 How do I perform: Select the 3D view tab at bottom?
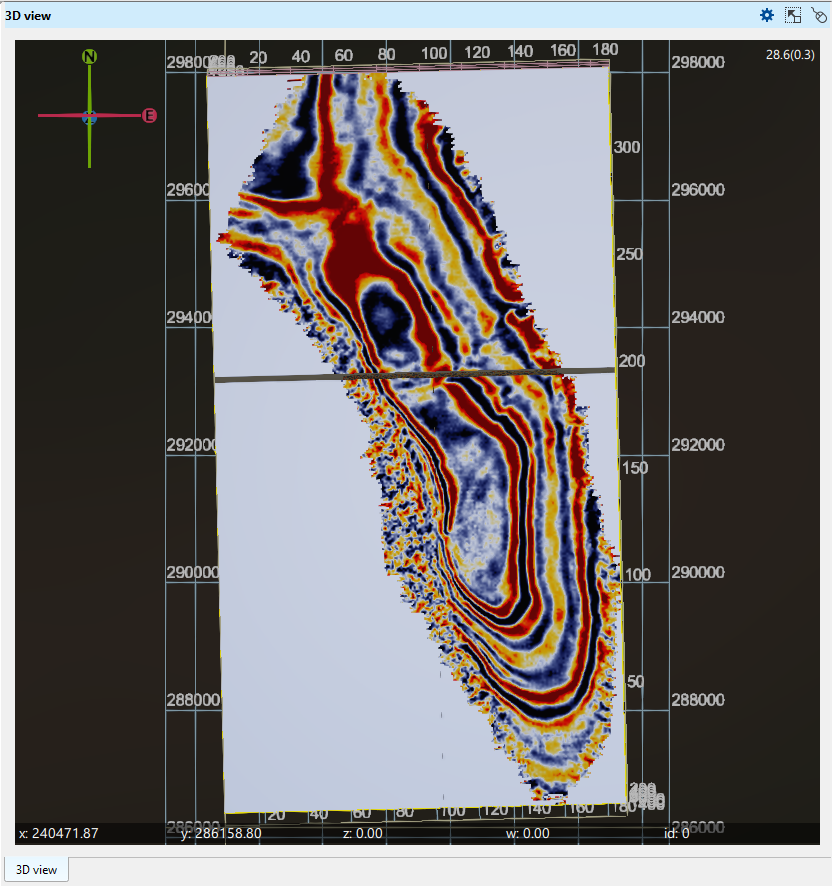[37, 869]
